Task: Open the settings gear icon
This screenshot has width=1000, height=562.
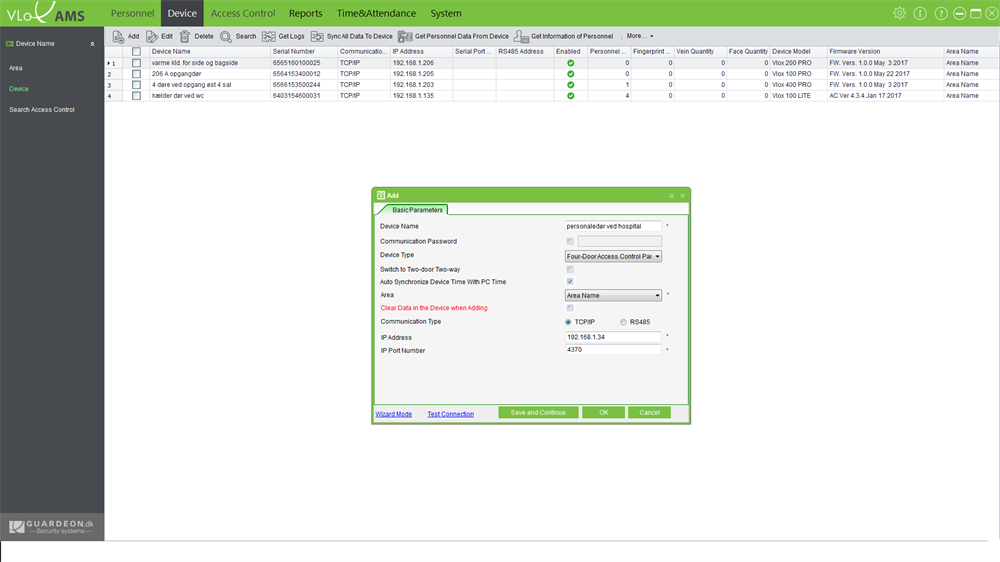Action: (x=899, y=13)
